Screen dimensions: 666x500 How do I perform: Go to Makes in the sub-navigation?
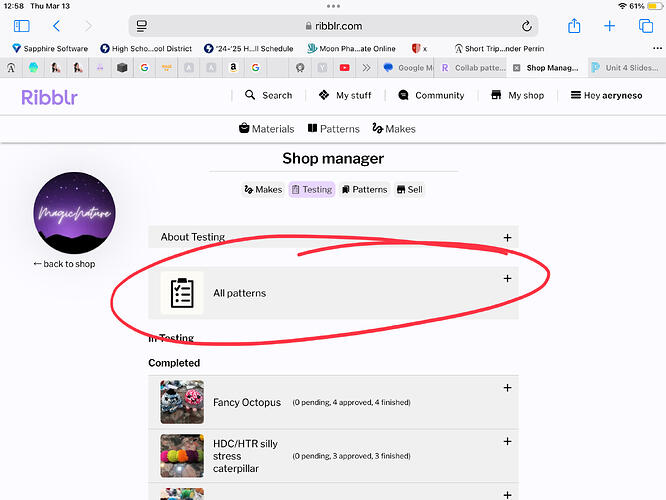[x=394, y=128]
